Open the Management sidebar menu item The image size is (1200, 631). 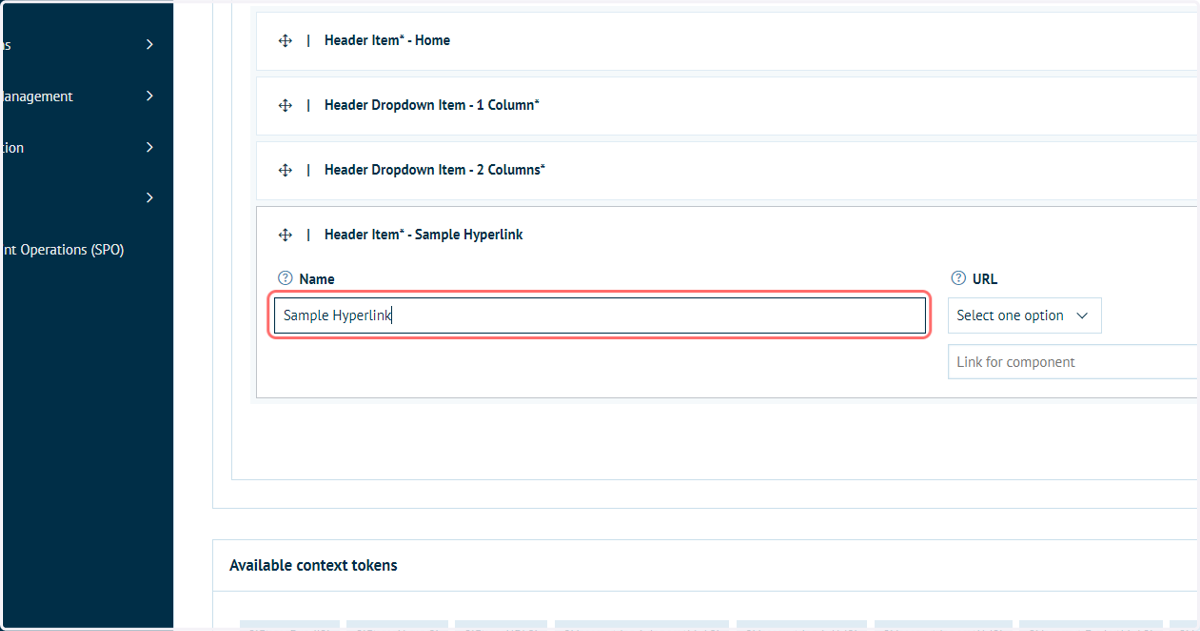click(37, 96)
